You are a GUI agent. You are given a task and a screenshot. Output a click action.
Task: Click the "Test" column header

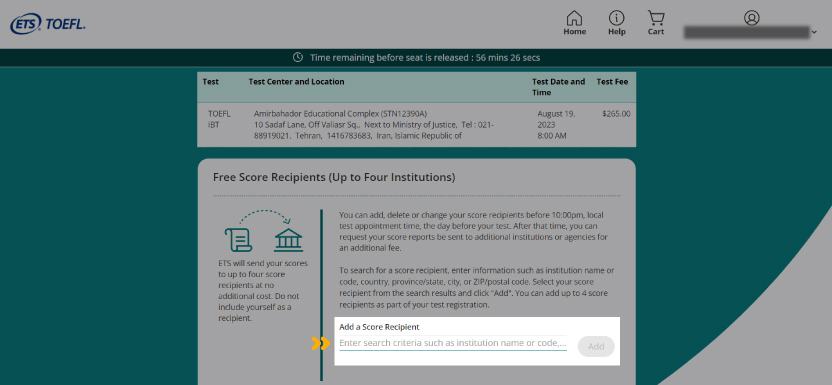[x=210, y=82]
